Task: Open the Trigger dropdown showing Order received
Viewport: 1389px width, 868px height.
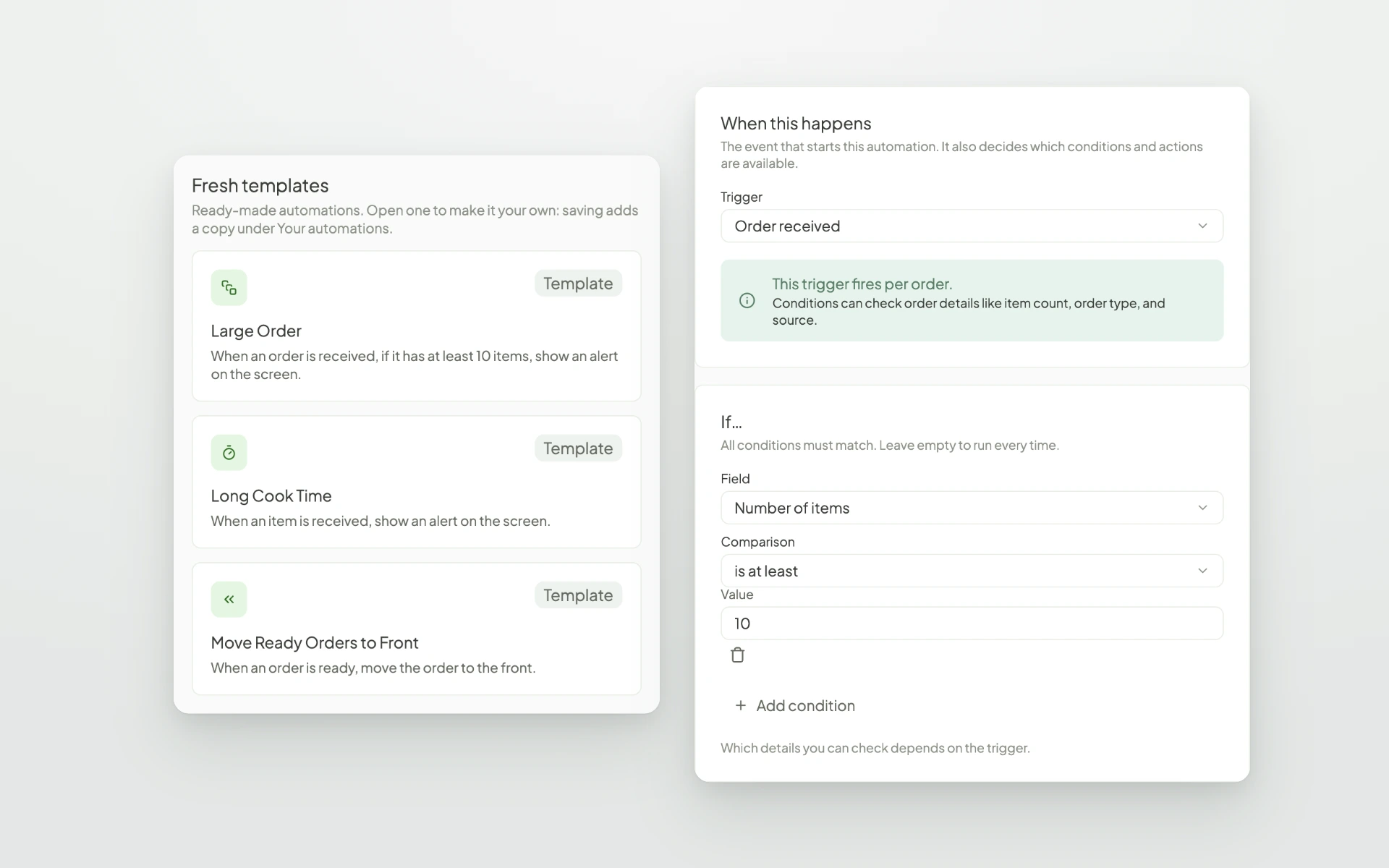Action: pyautogui.click(x=972, y=226)
